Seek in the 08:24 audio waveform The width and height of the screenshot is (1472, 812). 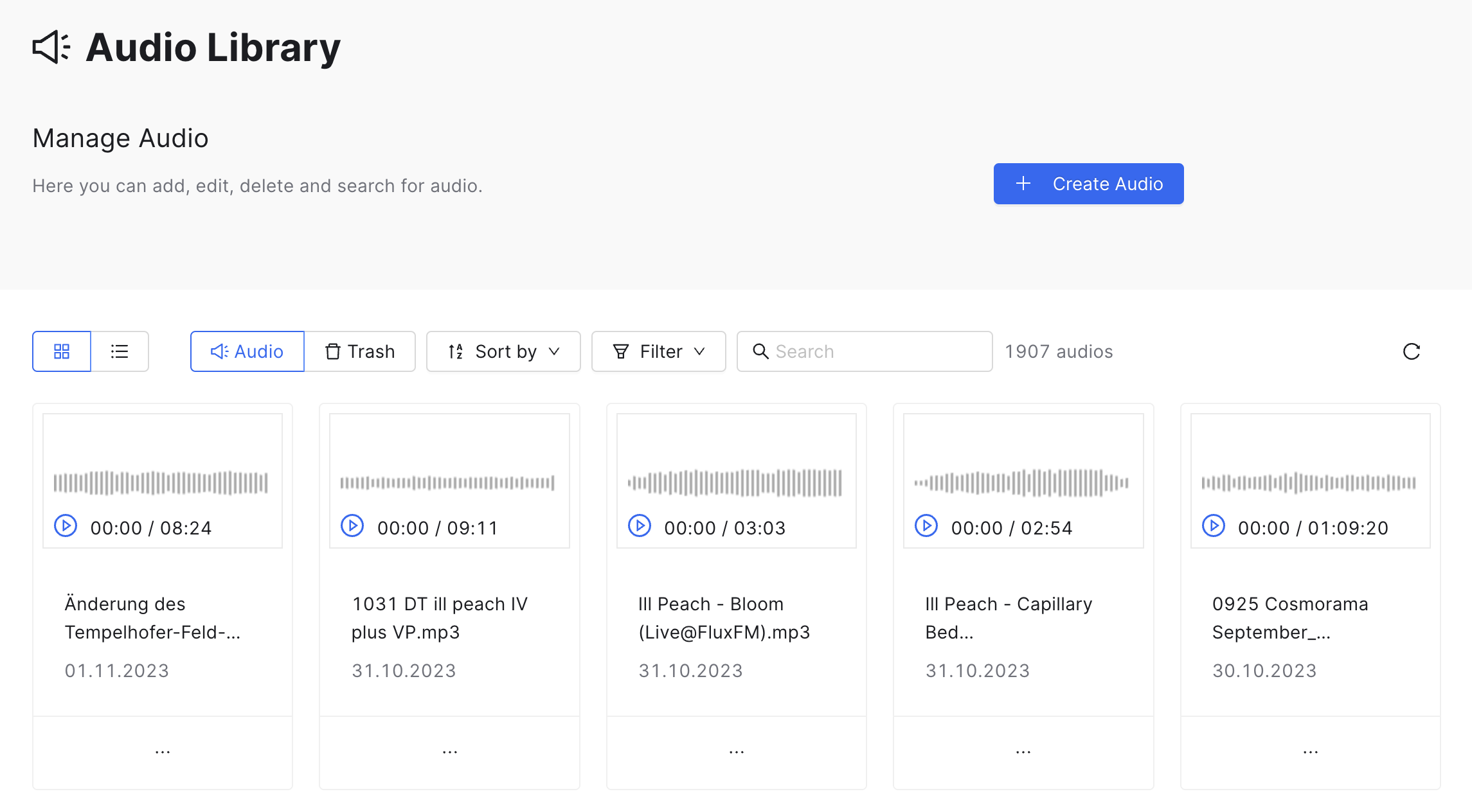[161, 482]
